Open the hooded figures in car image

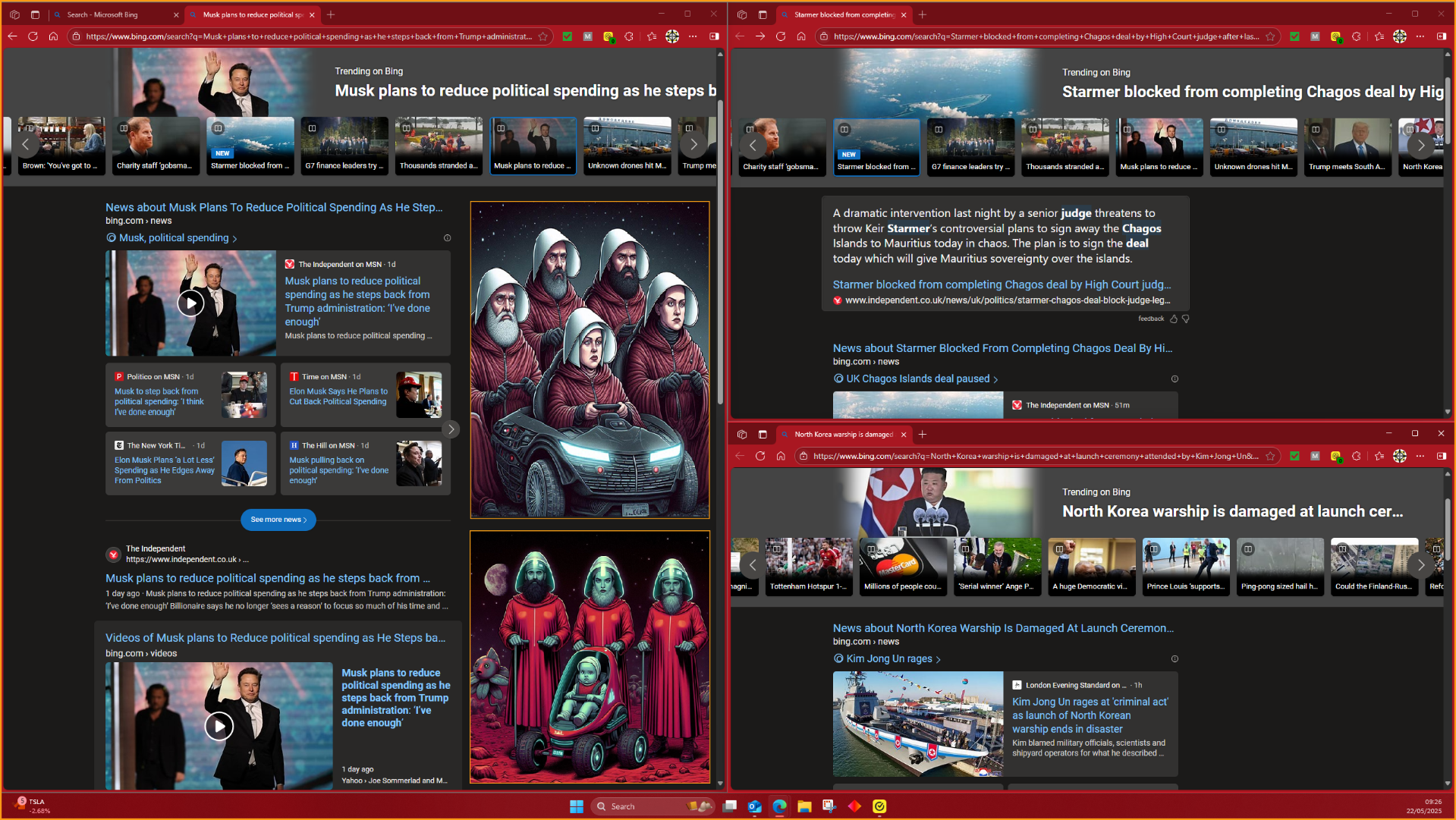coord(590,360)
